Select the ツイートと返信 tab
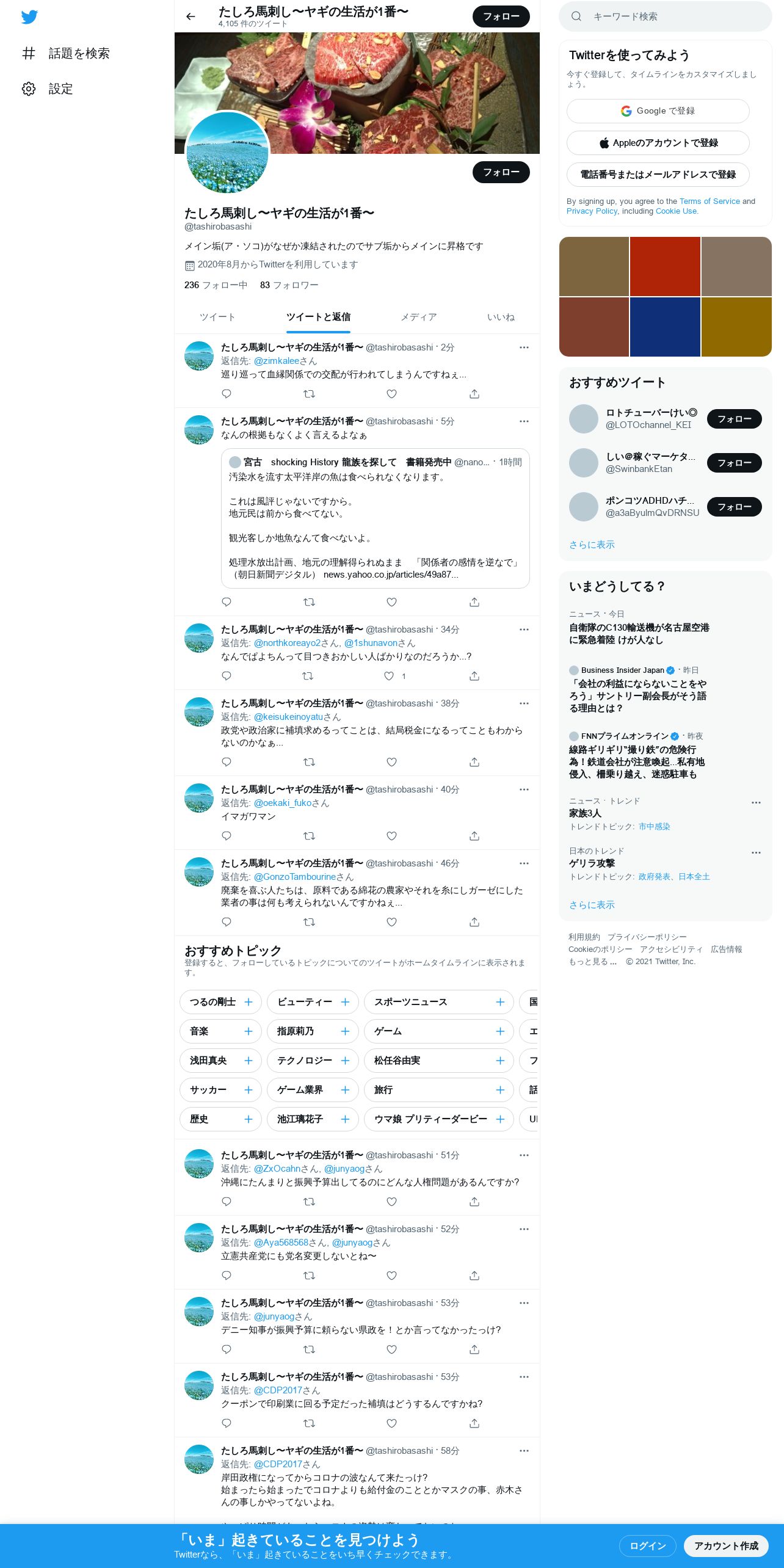Screen dimensions: 784x1568 point(318,317)
